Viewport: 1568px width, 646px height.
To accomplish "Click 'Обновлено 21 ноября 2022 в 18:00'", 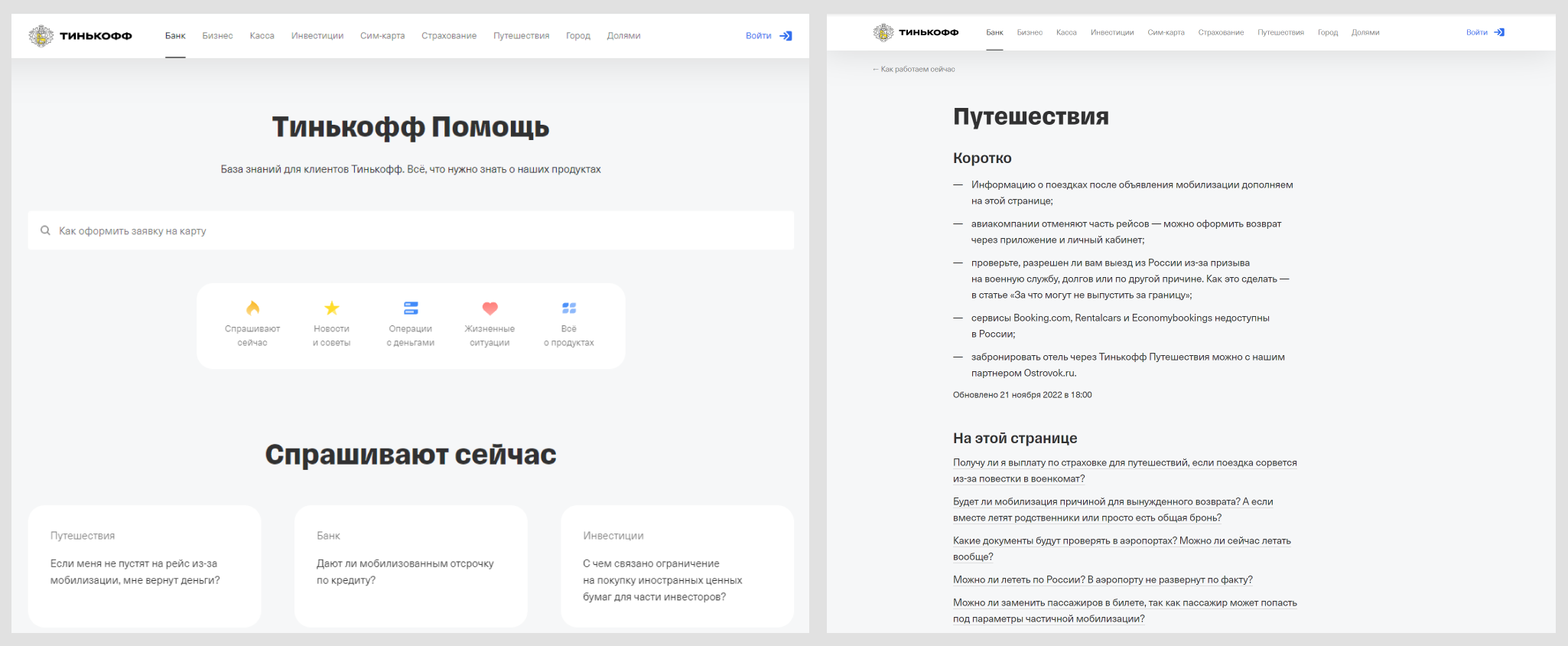I will pos(1023,395).
